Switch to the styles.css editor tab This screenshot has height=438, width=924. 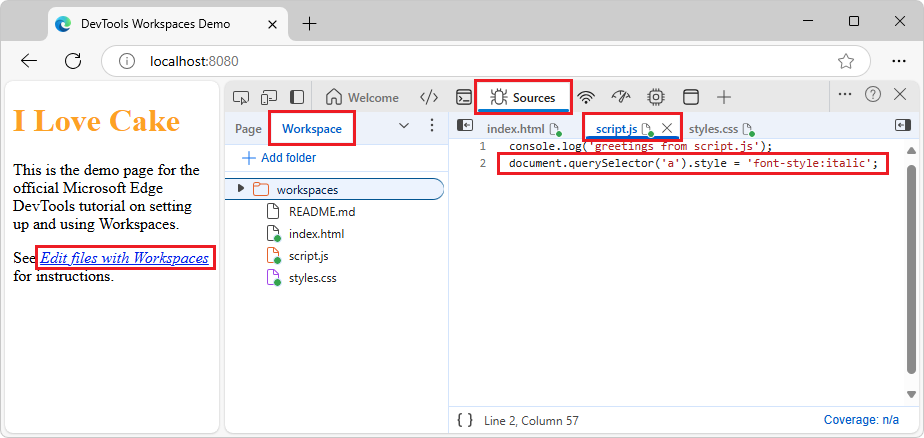[713, 129]
